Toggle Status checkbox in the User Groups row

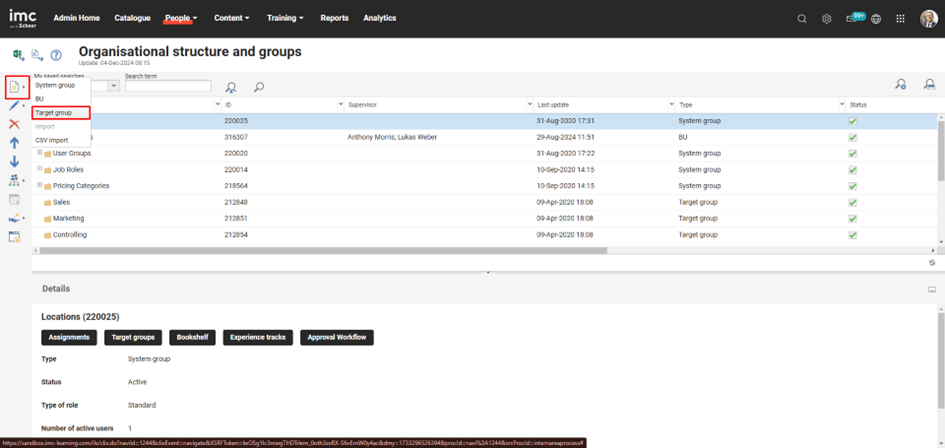pos(853,153)
